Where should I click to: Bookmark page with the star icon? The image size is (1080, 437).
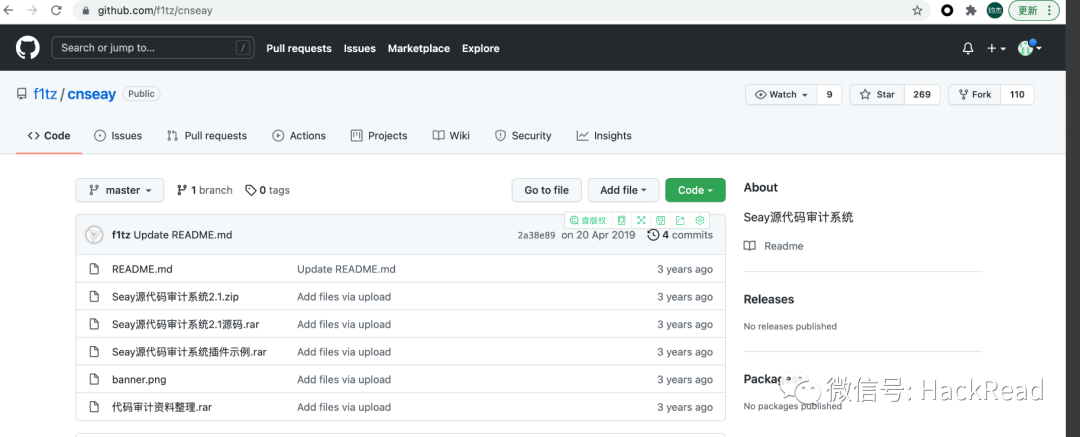pos(917,10)
